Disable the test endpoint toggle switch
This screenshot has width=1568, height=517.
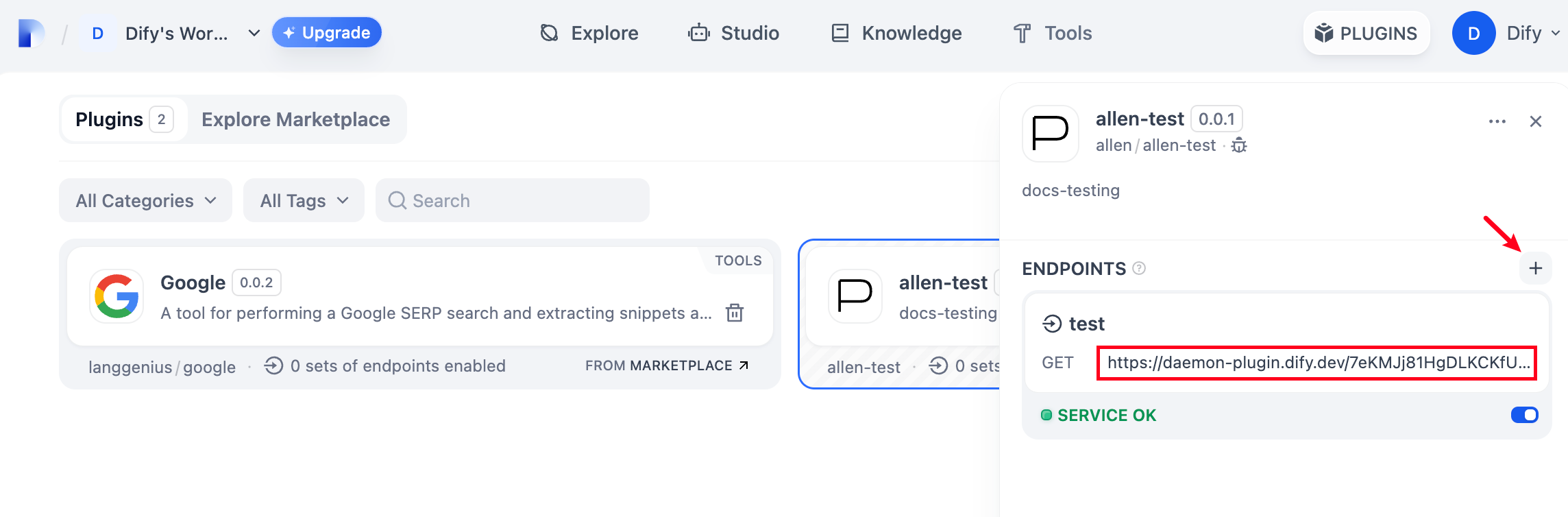pos(1524,415)
